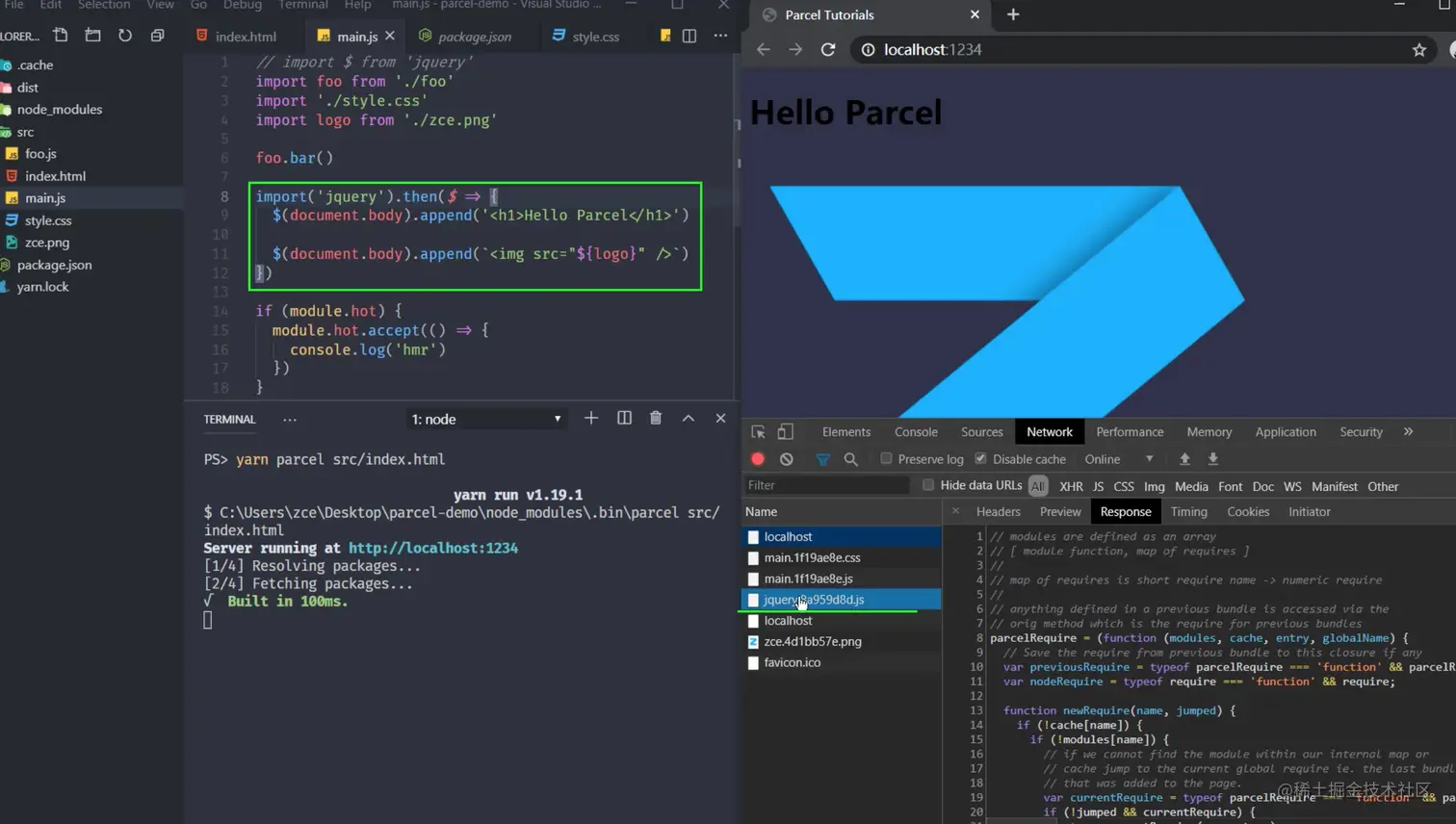The image size is (1456, 824).
Task: Open the editor's More Actions ellipsis menu
Action: point(720,36)
